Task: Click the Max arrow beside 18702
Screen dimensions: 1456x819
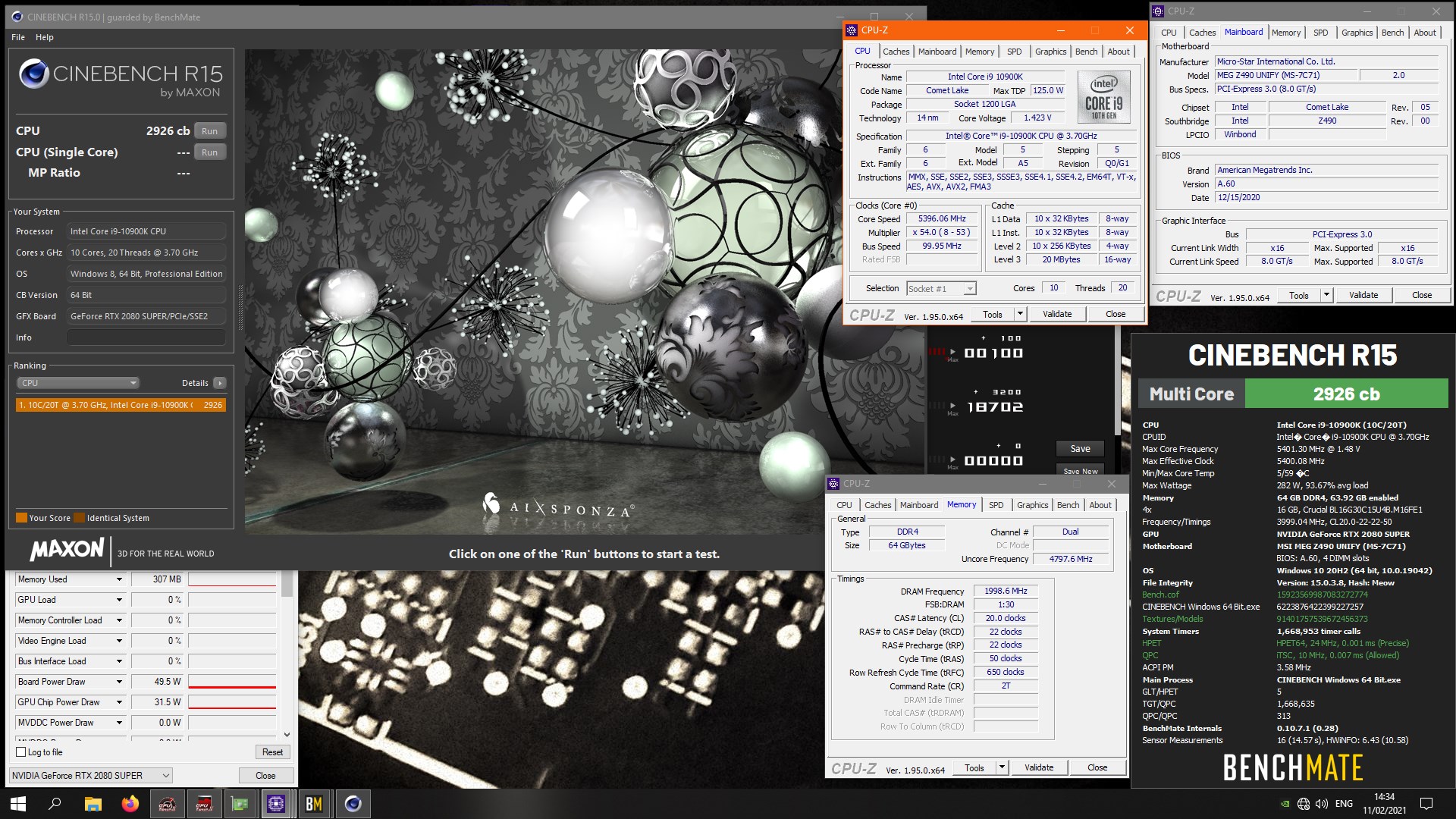Action: pos(952,406)
